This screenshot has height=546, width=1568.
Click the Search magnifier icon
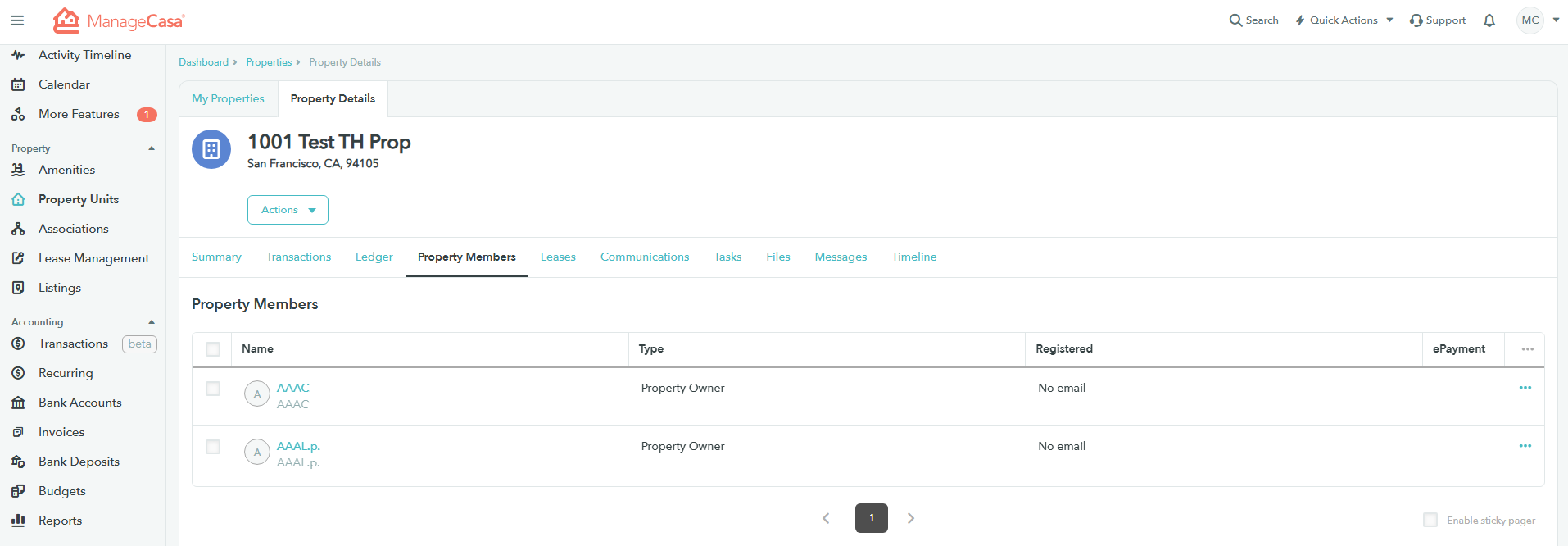coord(1235,20)
